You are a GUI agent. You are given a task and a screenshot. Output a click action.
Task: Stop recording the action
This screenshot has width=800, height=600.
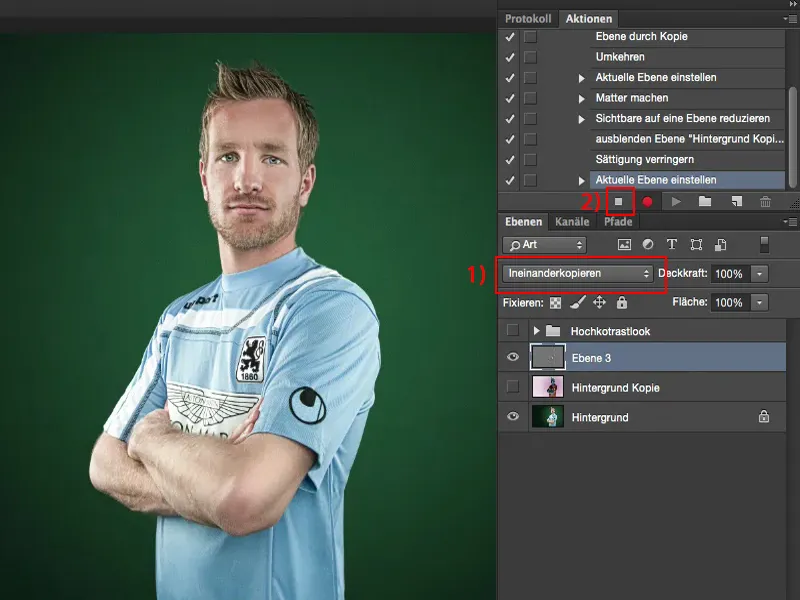pos(618,202)
